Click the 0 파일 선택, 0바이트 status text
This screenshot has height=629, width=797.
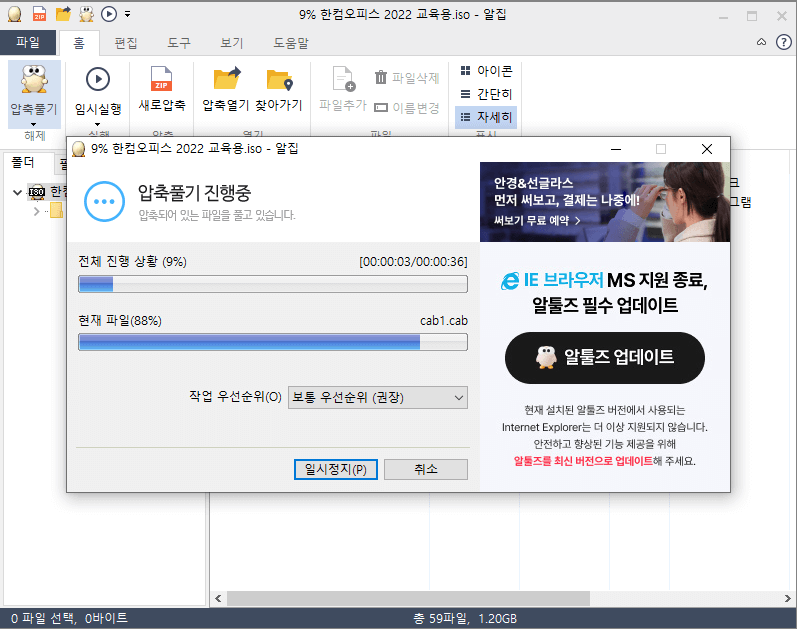pos(69,618)
